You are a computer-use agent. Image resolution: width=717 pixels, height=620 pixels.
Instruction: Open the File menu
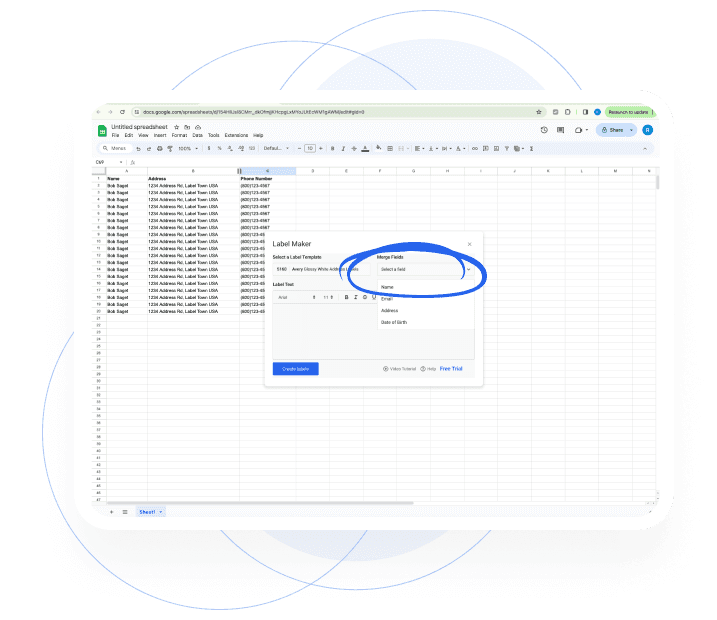click(x=115, y=135)
